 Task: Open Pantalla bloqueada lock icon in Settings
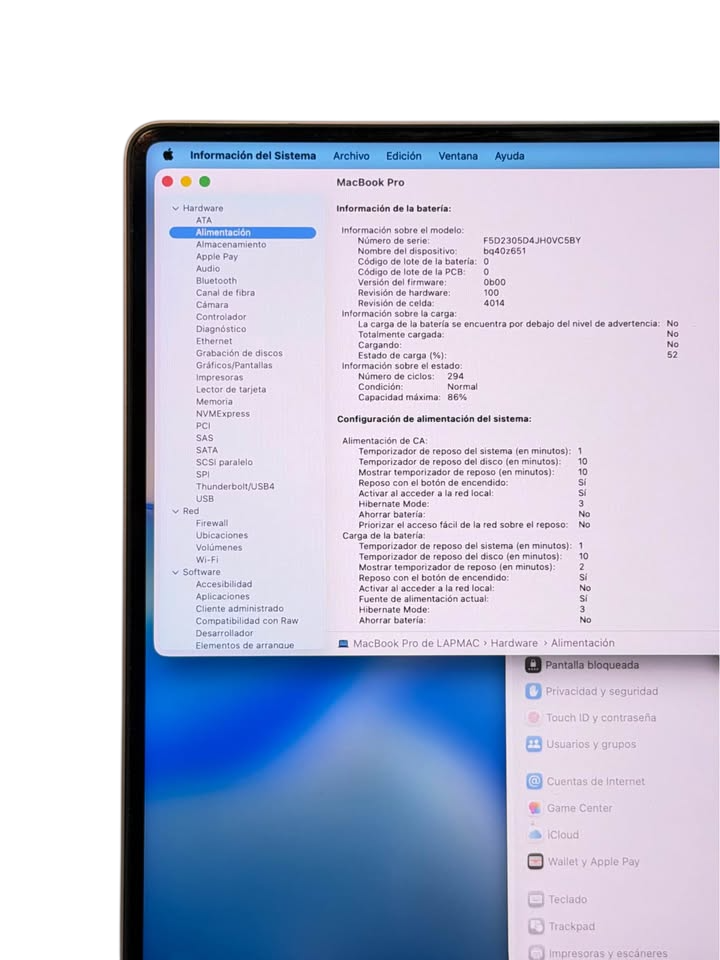533,665
